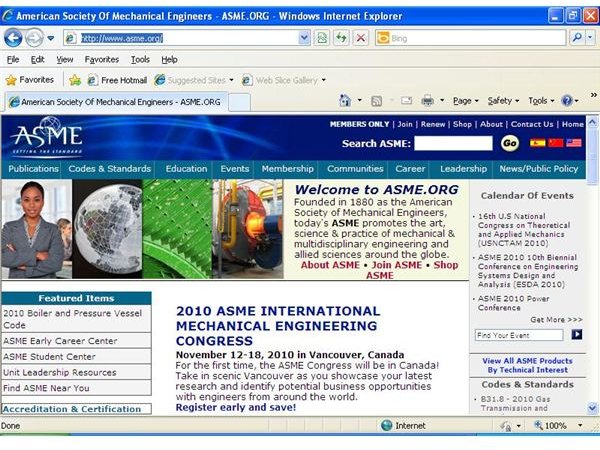Select the US flag language icon

[x=574, y=143]
